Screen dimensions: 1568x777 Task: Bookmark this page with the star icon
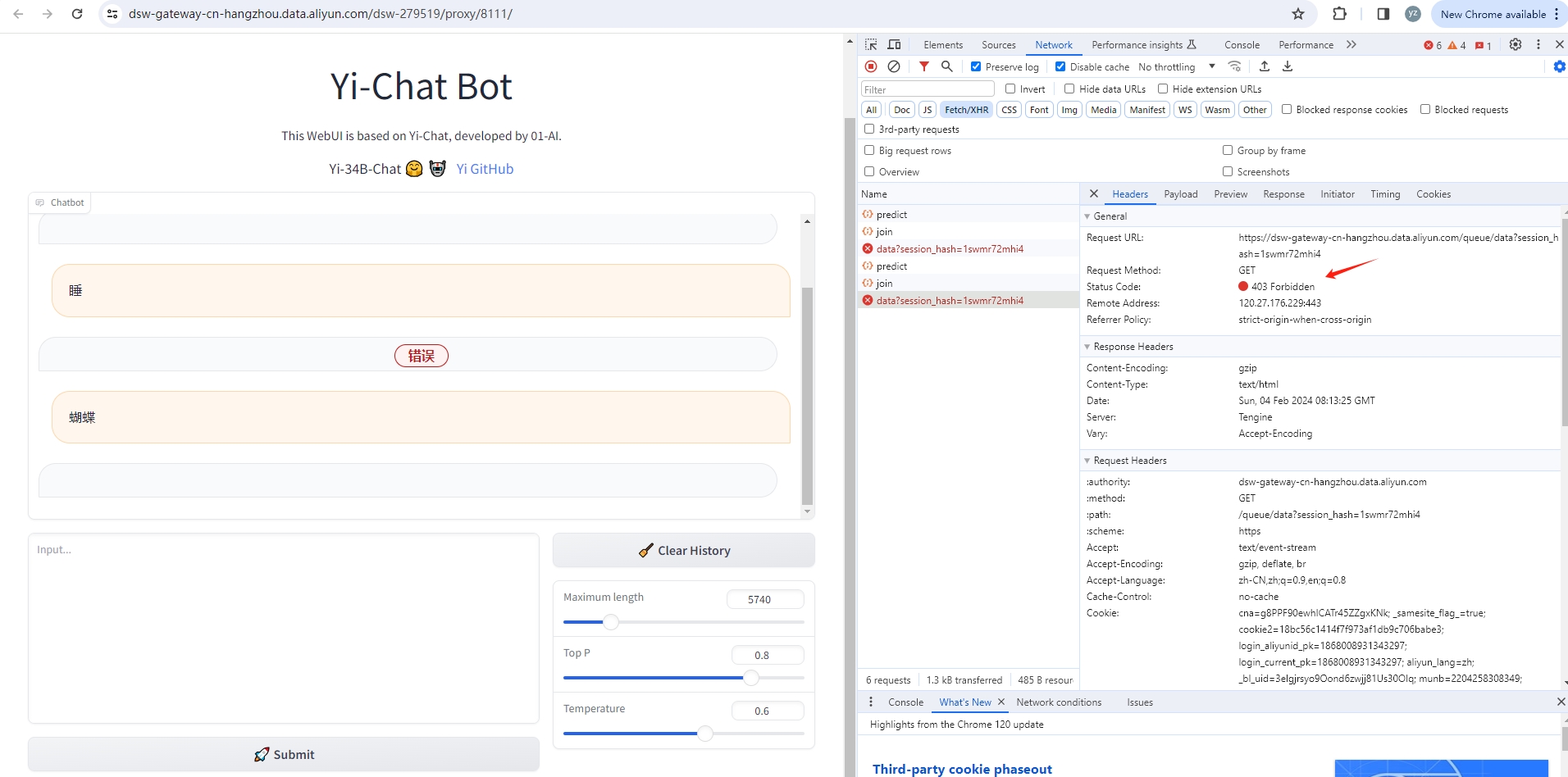tap(1298, 14)
